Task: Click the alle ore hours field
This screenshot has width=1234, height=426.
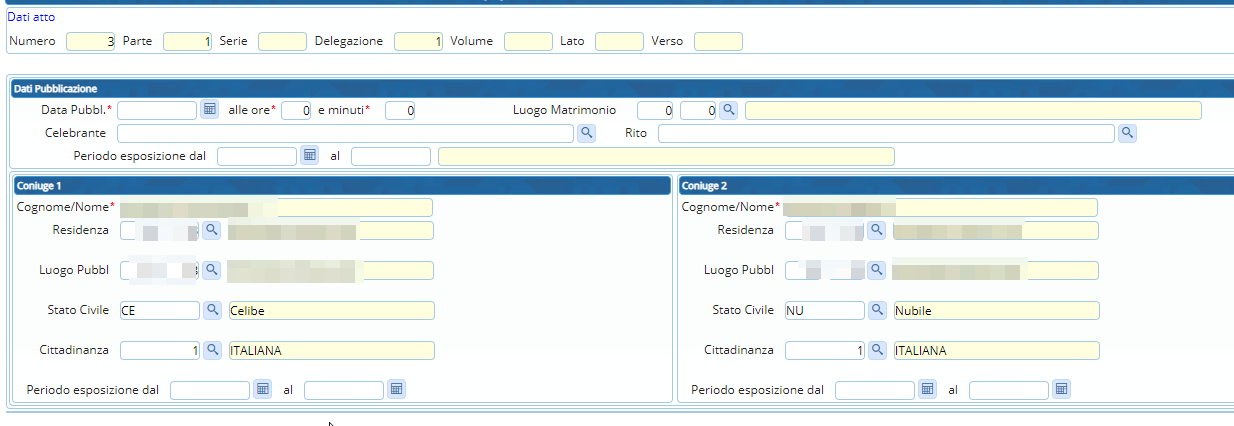Action: point(296,110)
